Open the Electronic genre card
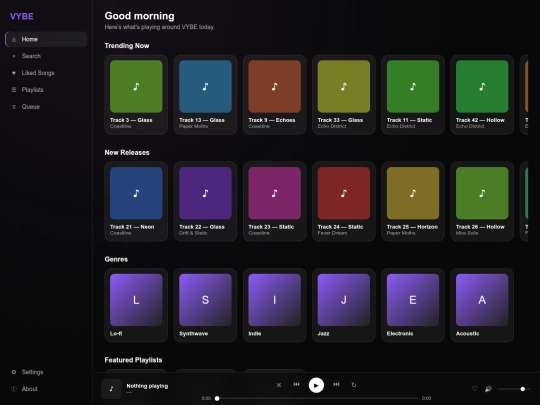This screenshot has height=405, width=540. (x=413, y=305)
